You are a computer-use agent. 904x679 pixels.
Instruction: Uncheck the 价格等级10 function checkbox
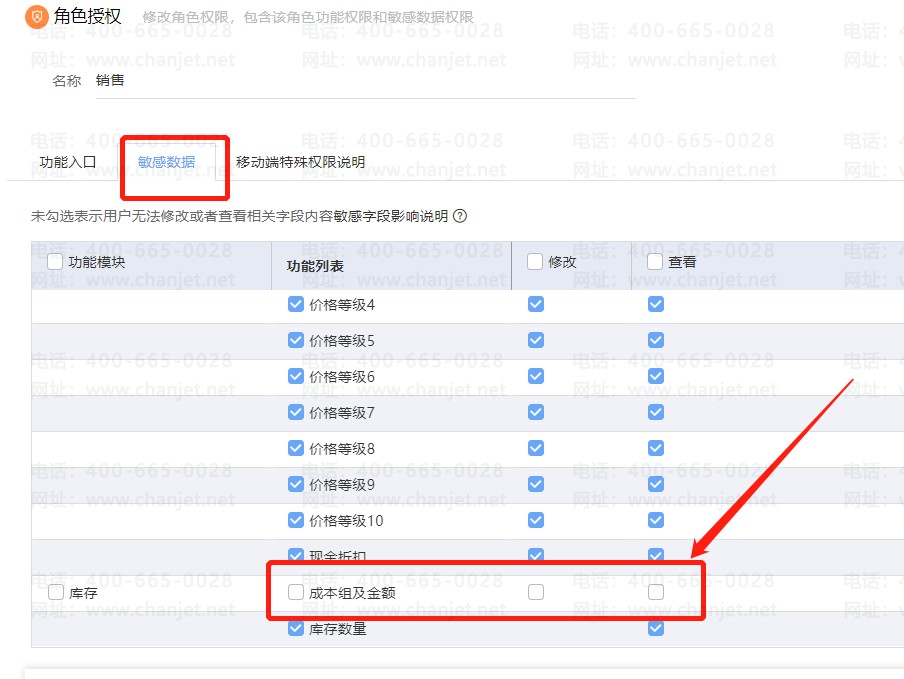point(296,520)
